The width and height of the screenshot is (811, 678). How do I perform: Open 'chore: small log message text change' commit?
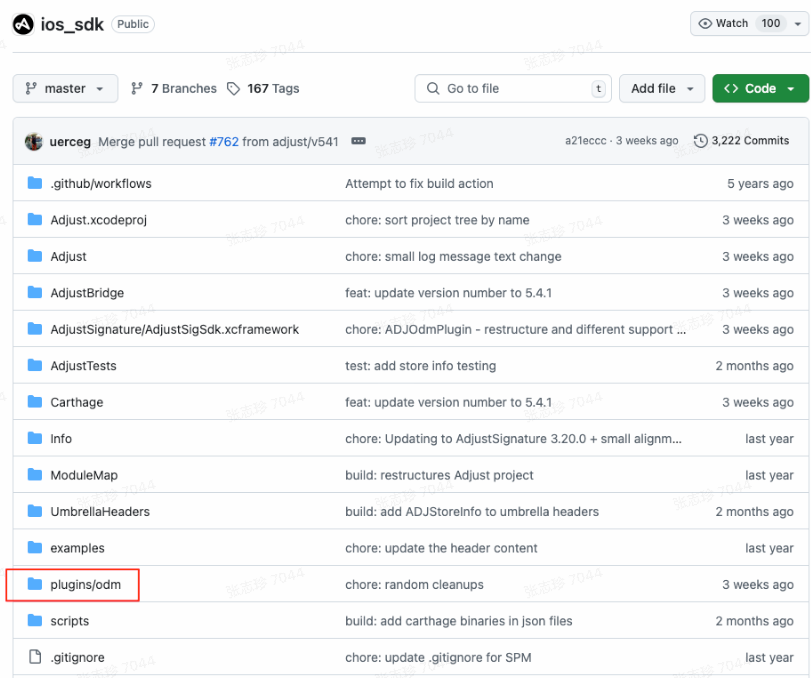click(x=453, y=257)
